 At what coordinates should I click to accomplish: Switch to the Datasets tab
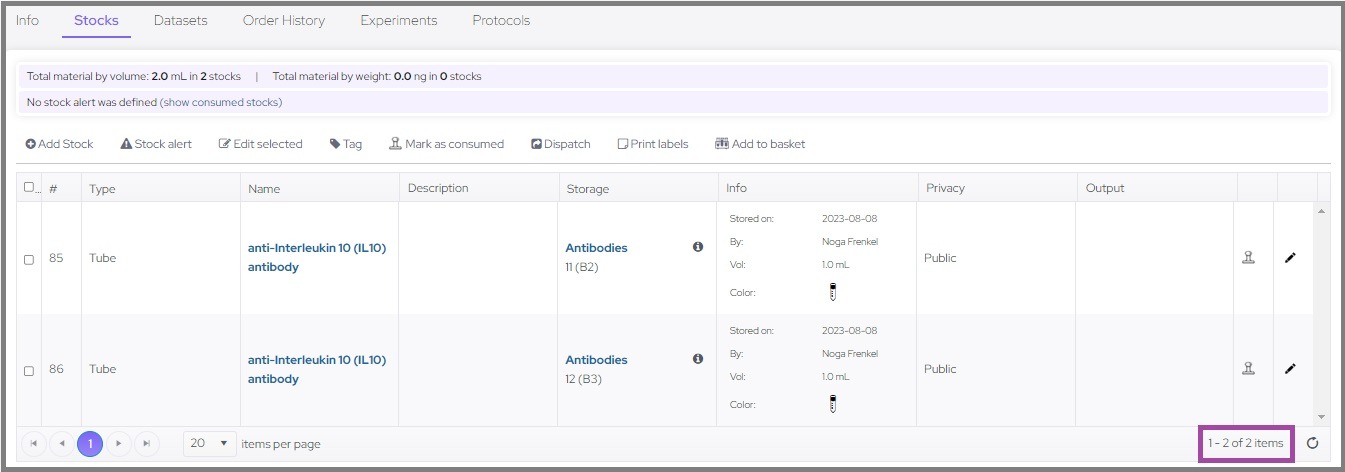click(x=181, y=20)
